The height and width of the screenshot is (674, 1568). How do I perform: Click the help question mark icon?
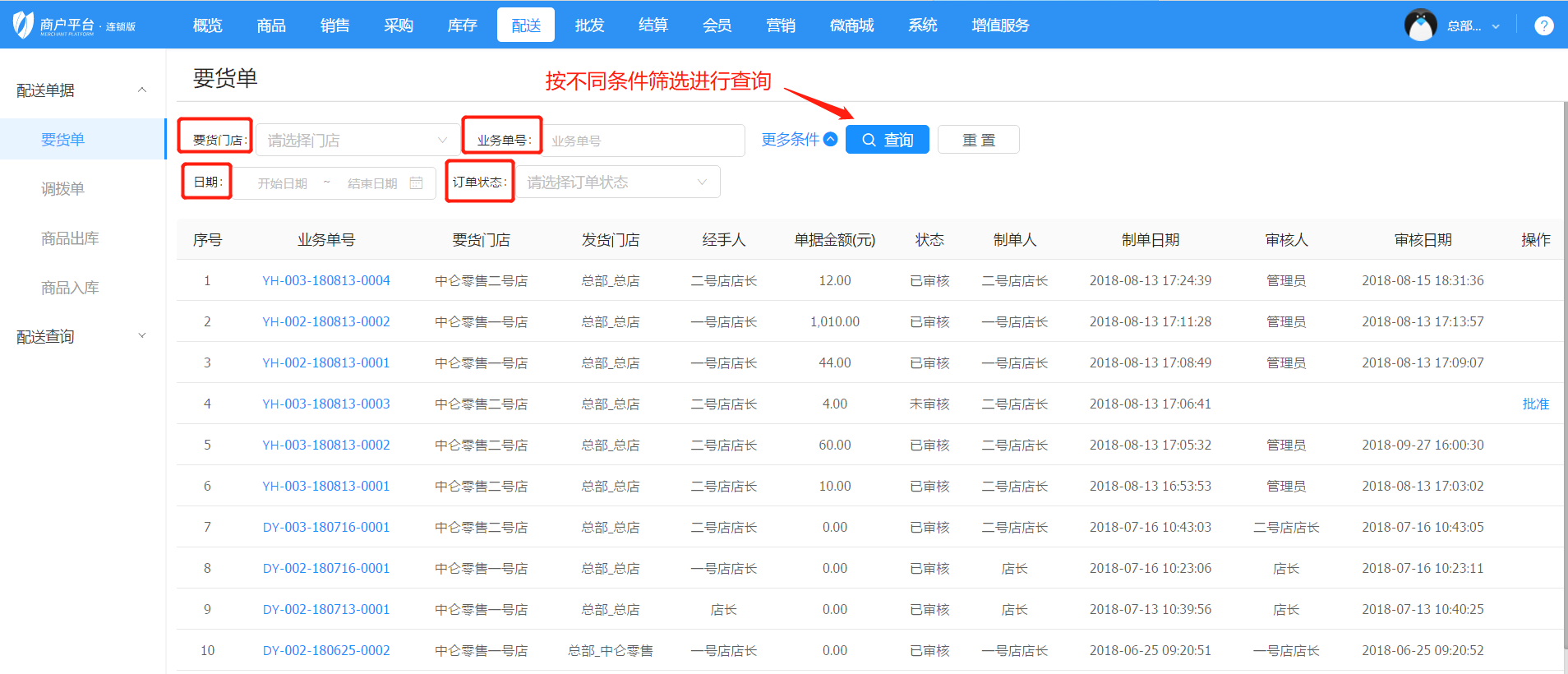(1543, 25)
